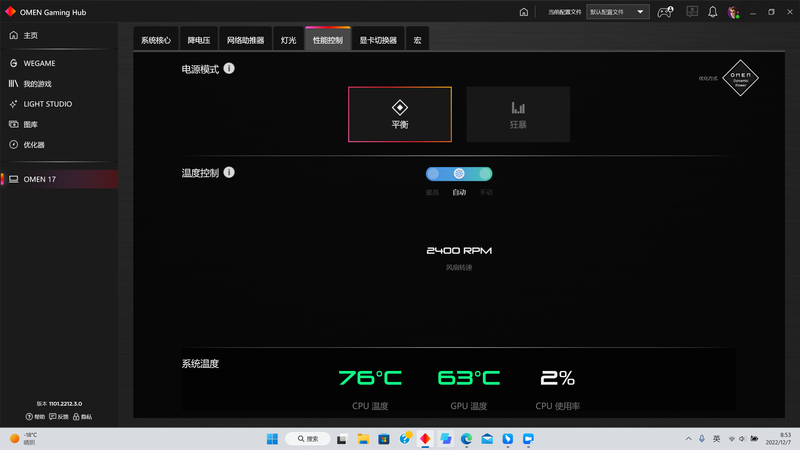800x450 pixels.
Task: Set fan control to 手动 position
Action: 485,173
